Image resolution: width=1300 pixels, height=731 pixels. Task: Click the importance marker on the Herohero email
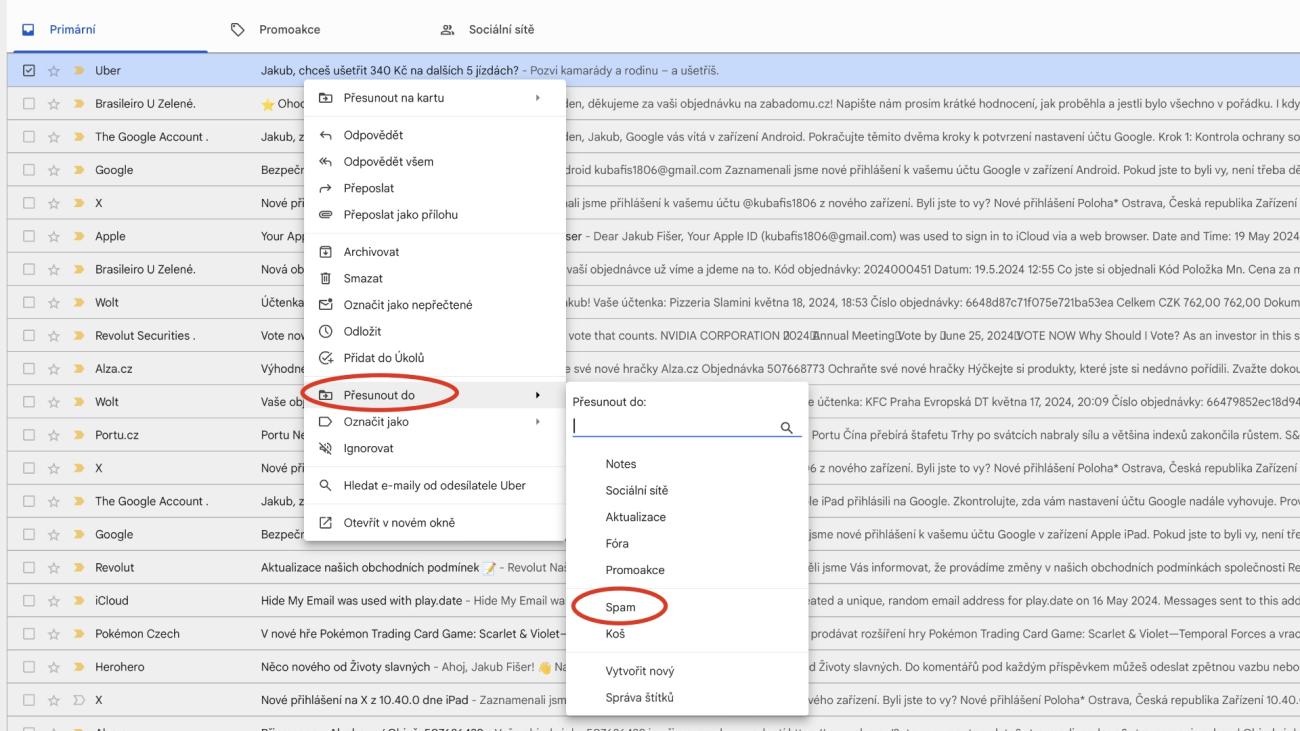point(77,667)
